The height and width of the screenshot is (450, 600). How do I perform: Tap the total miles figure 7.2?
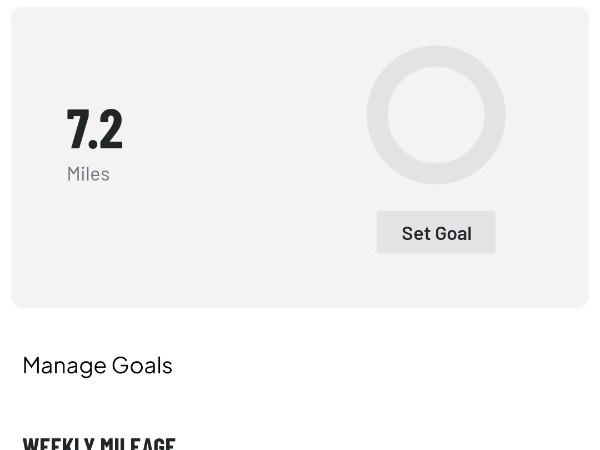[x=95, y=129]
